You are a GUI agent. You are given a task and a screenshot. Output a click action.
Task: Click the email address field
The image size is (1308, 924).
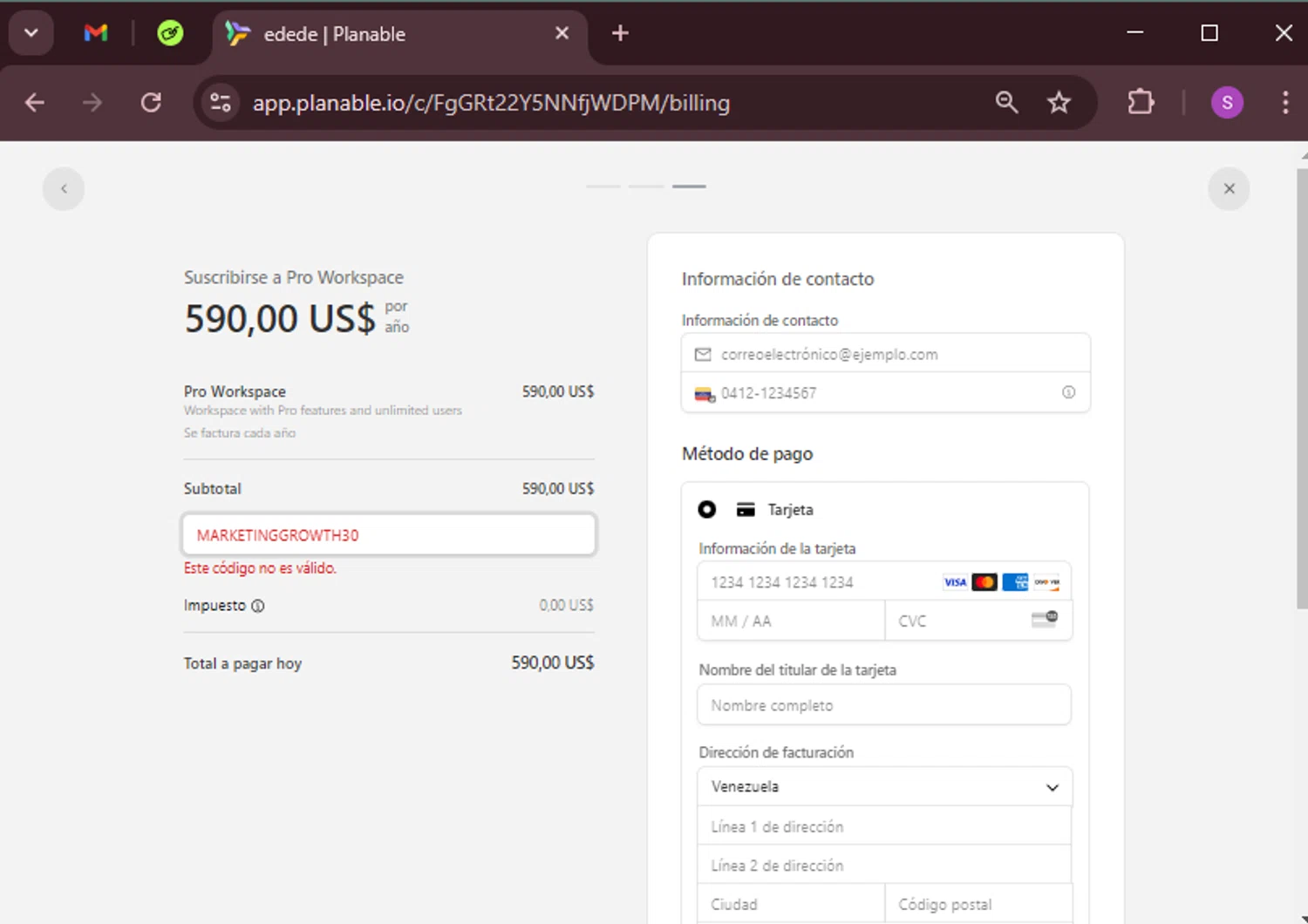886,354
